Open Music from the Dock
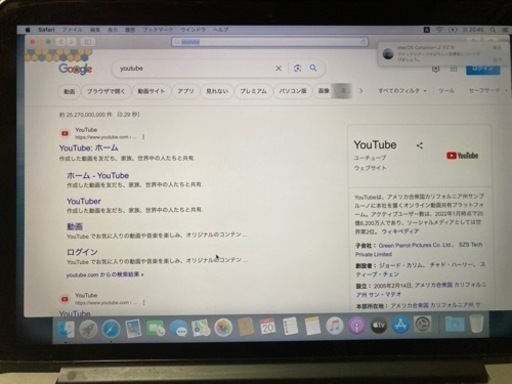 coord(335,325)
